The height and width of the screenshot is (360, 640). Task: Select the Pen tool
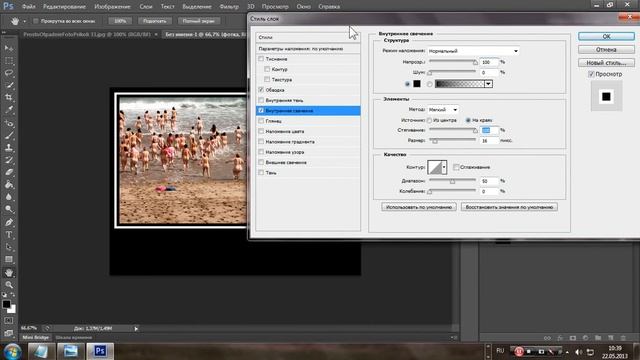pyautogui.click(x=9, y=222)
